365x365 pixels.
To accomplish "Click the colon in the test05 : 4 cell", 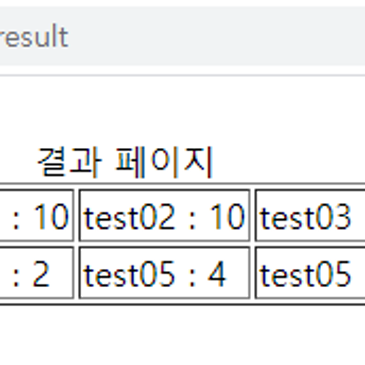I will 192,278.
